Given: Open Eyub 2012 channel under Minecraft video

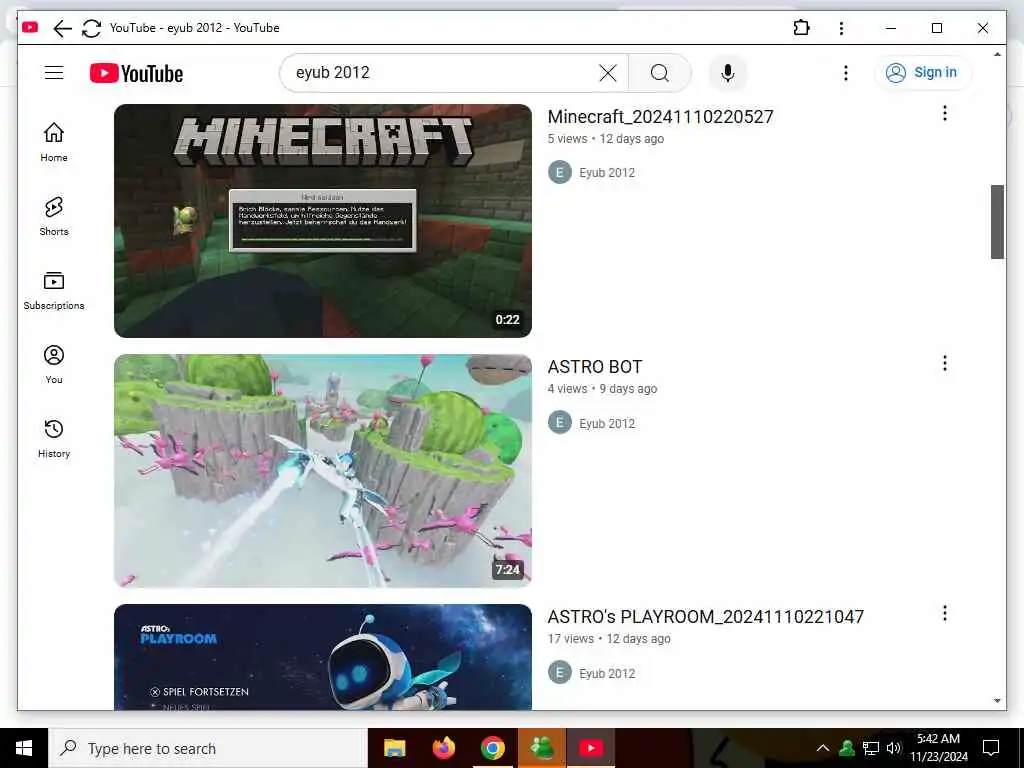Looking at the screenshot, I should coord(607,172).
